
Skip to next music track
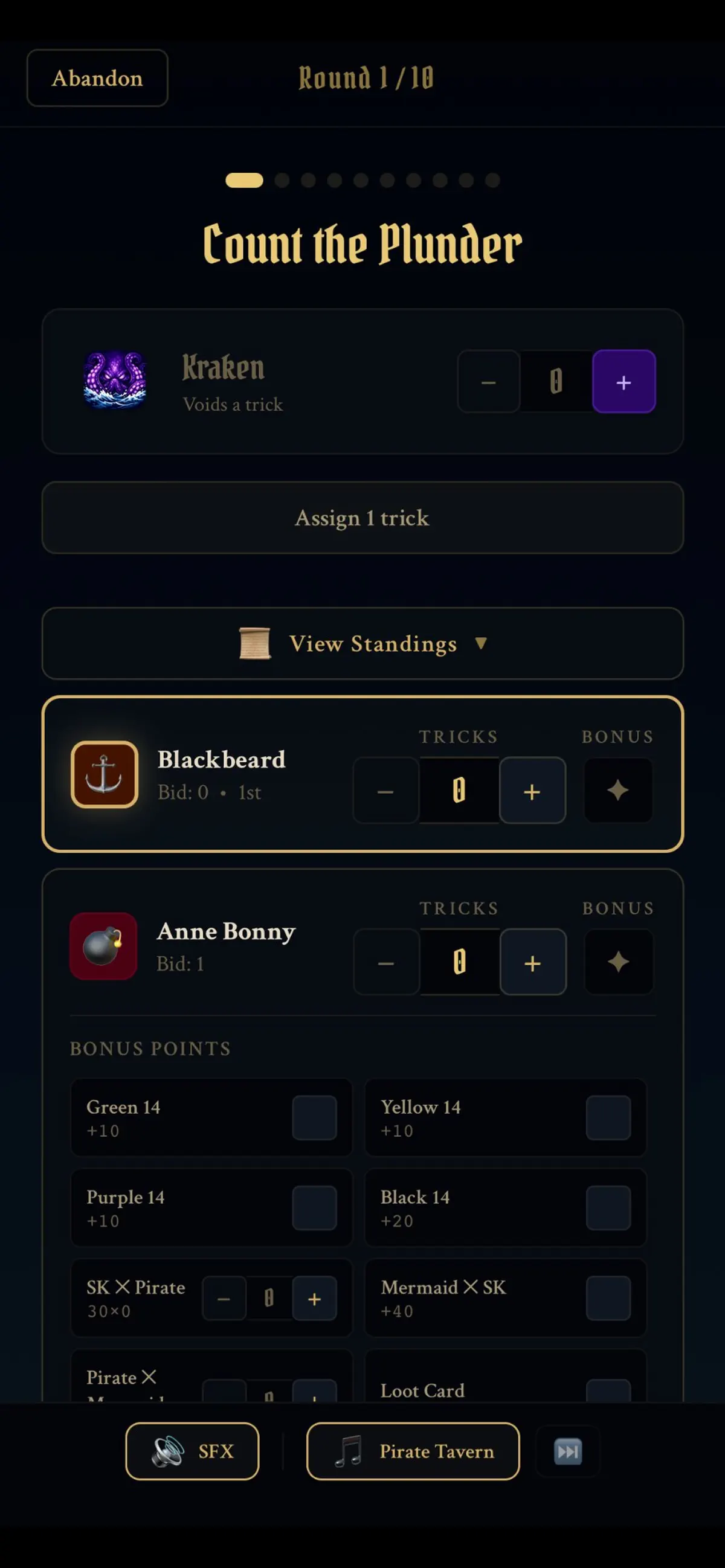click(568, 1452)
